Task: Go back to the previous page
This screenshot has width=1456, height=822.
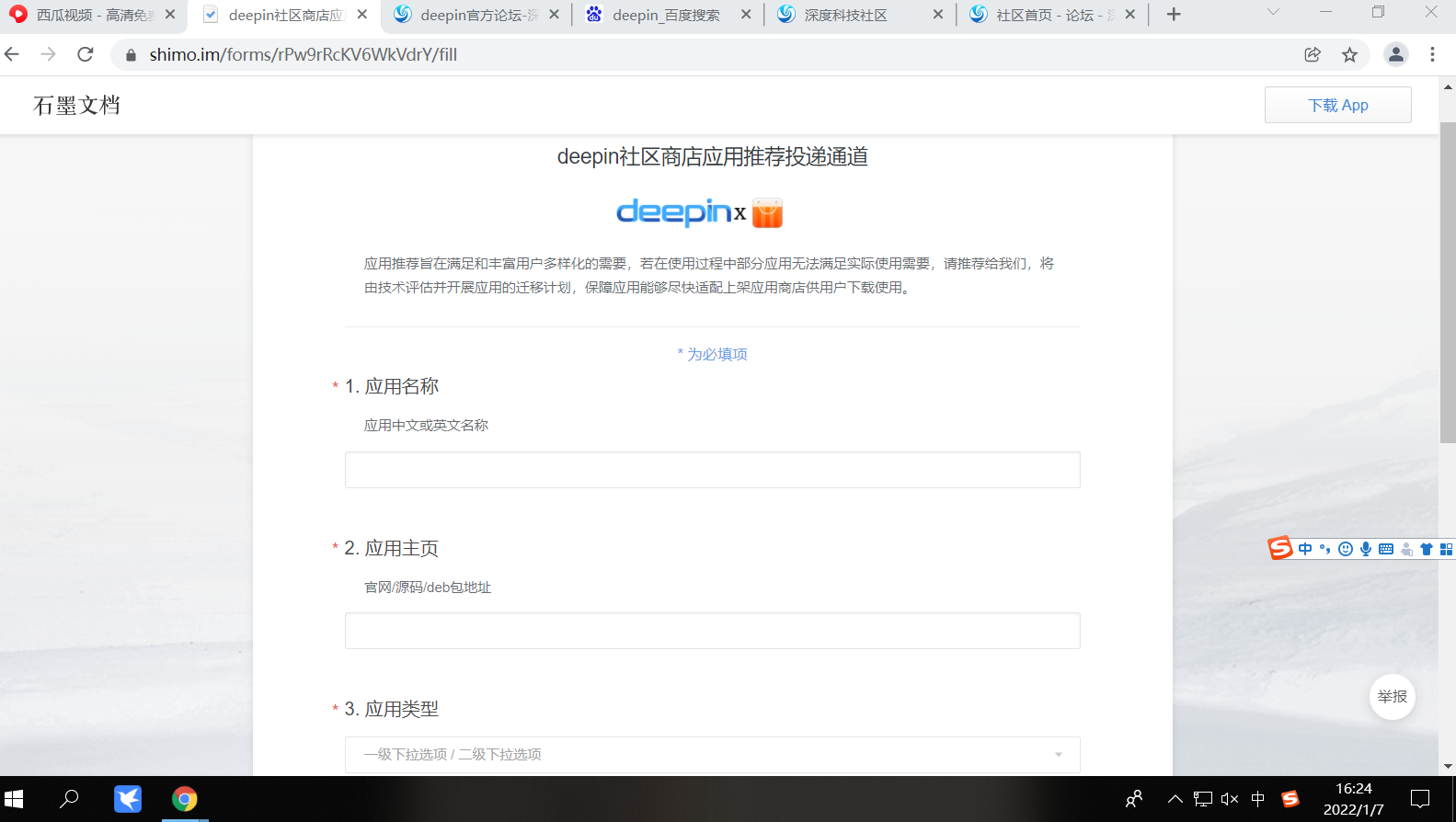Action: click(13, 54)
